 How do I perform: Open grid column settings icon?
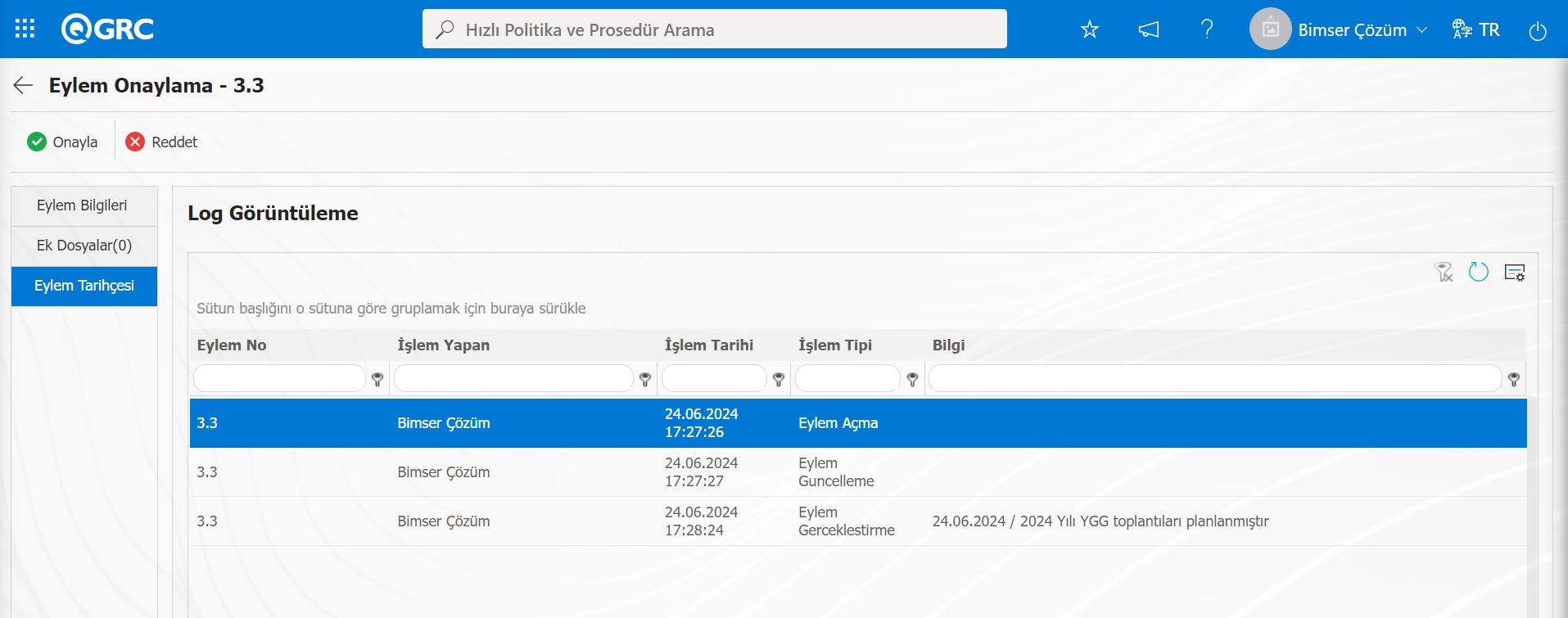1515,273
